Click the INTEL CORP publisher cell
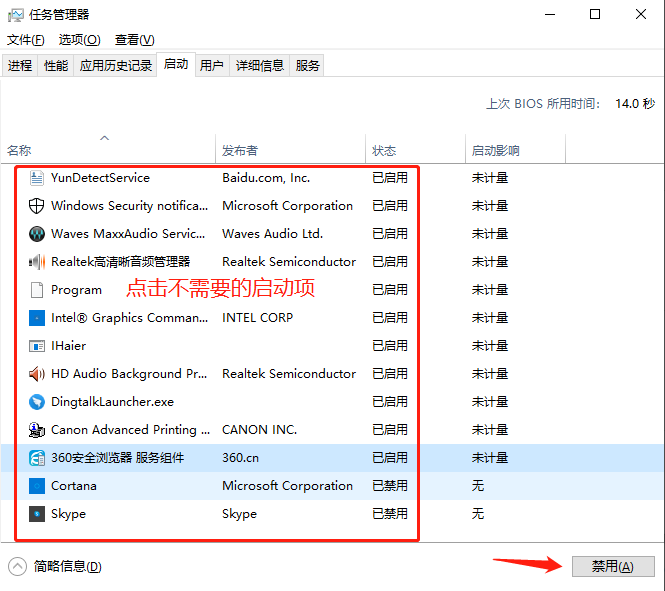Image resolution: width=665 pixels, height=591 pixels. pos(257,318)
